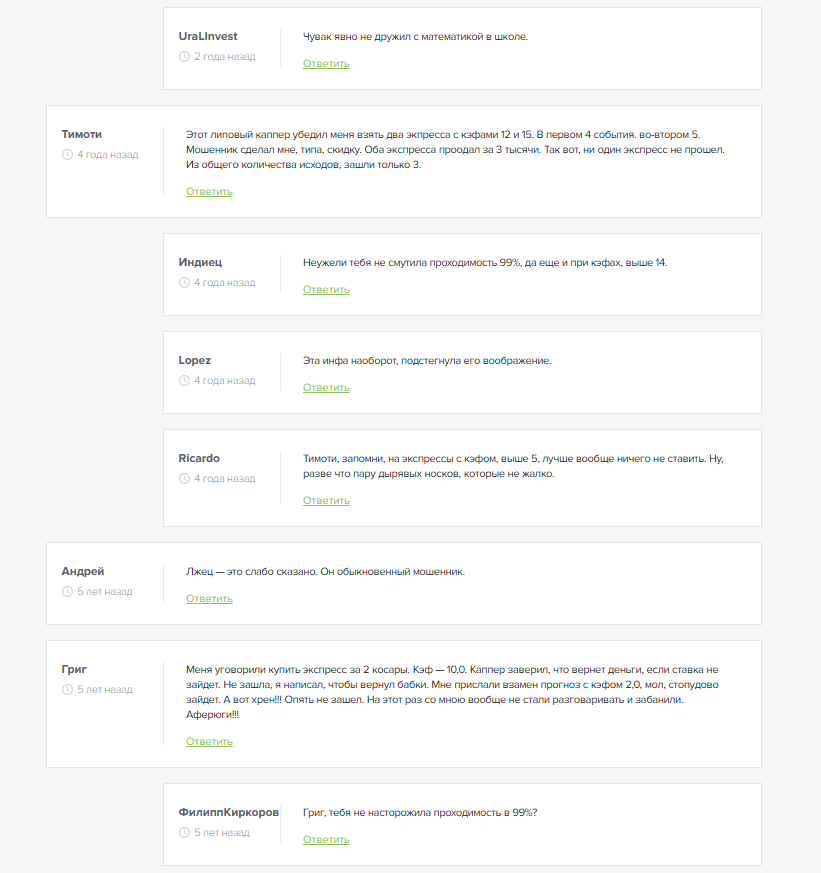Click the clock icon under Индиец's name
This screenshot has width=821, height=873.
coord(184,283)
